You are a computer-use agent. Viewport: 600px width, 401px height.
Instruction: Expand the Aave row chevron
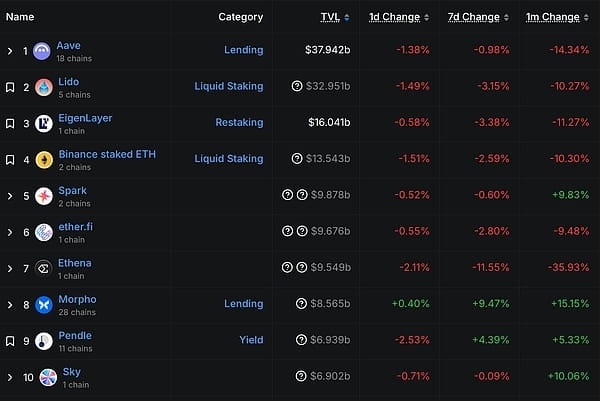10,51
